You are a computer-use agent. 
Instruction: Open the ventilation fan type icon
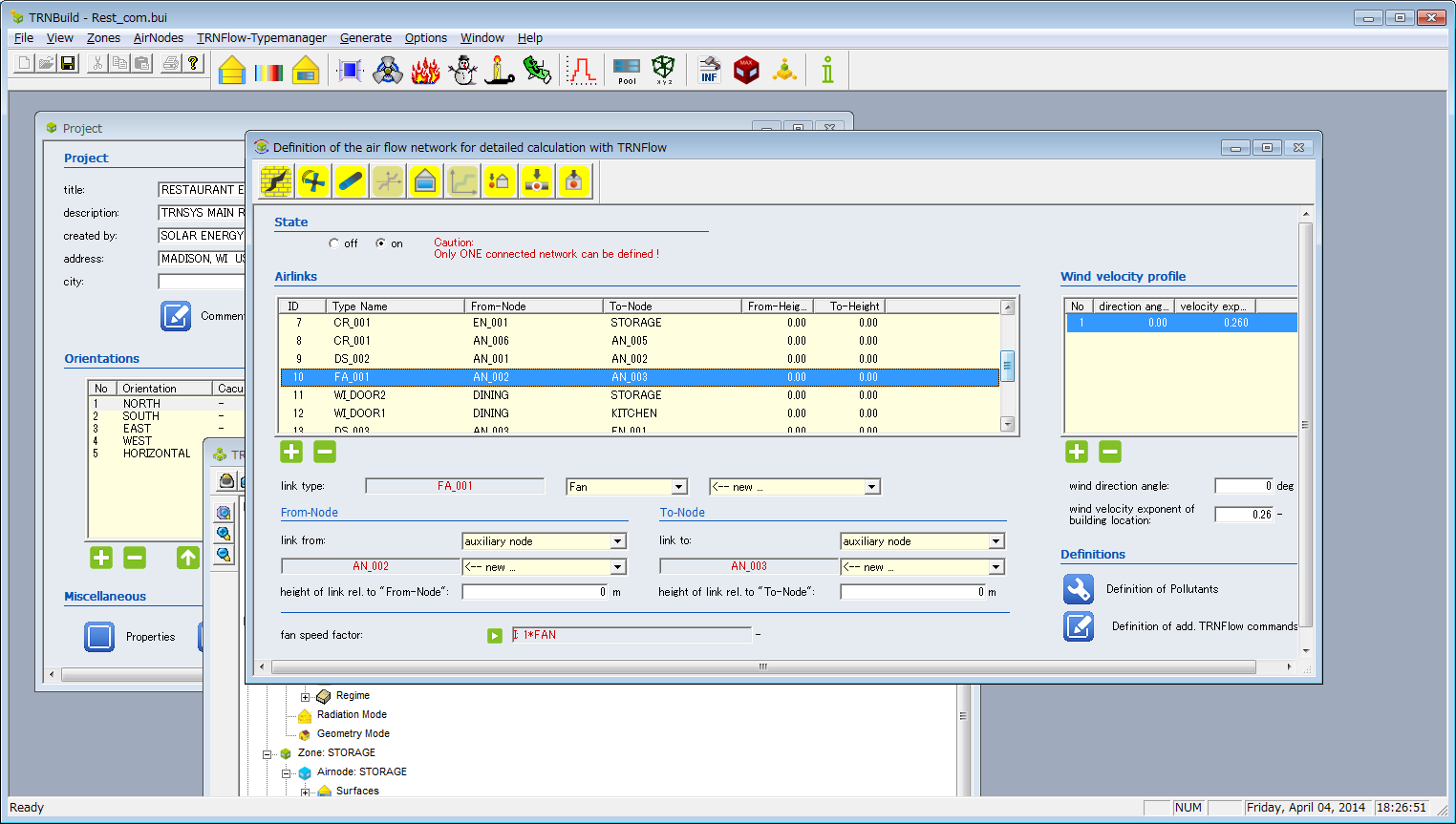(388, 70)
